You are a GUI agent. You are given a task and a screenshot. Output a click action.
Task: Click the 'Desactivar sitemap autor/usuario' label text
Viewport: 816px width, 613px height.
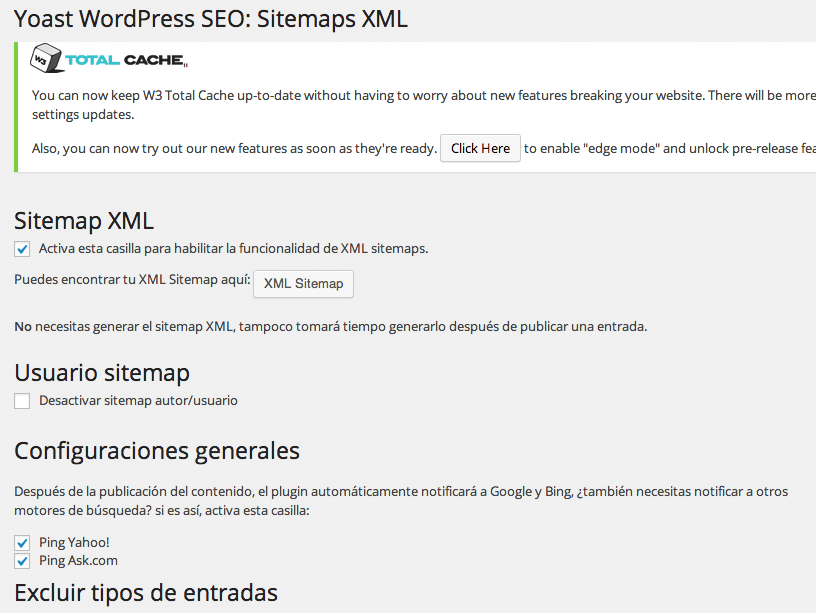(x=138, y=401)
